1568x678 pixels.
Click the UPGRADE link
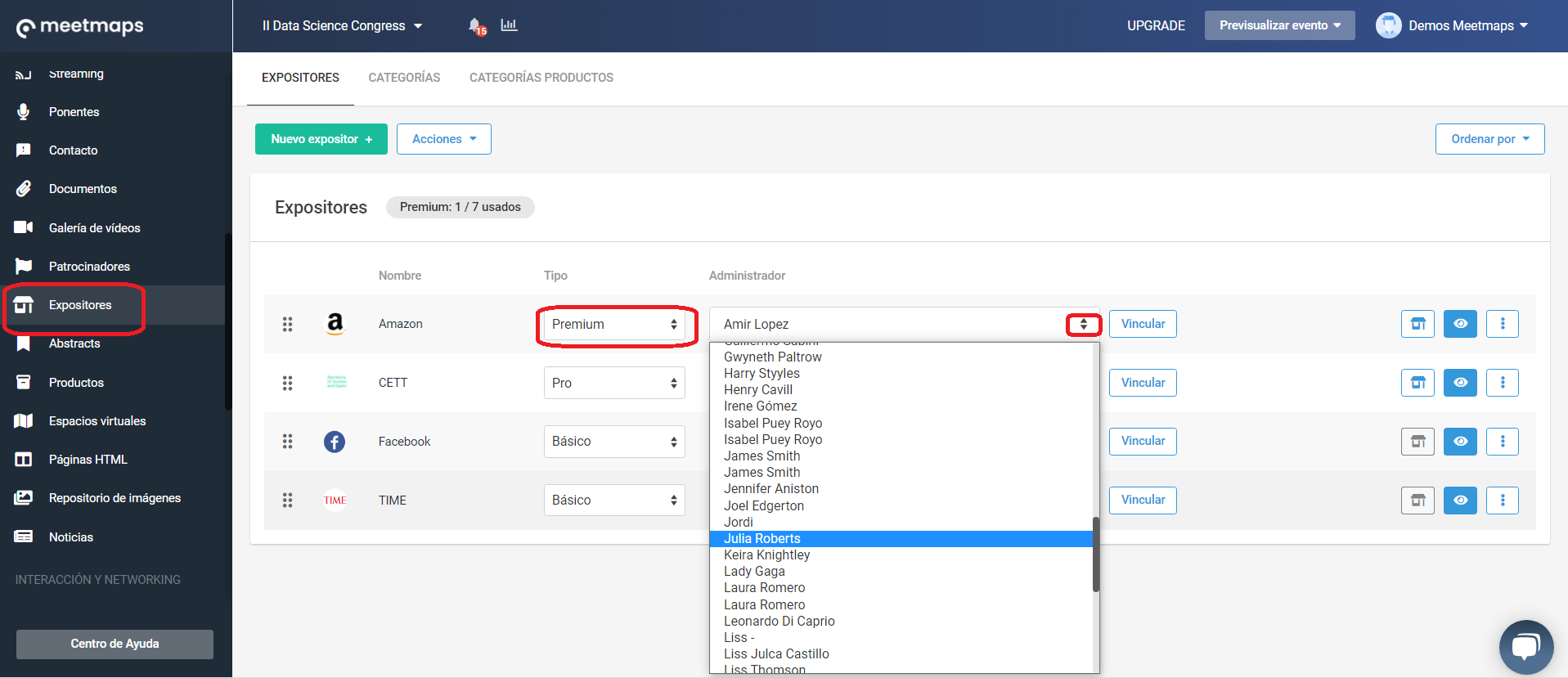coord(1156,26)
